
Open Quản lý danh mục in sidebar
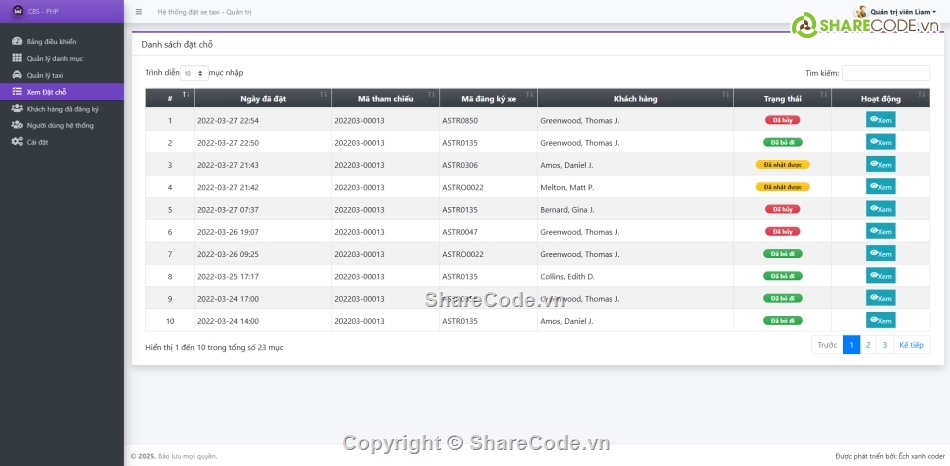62,59
